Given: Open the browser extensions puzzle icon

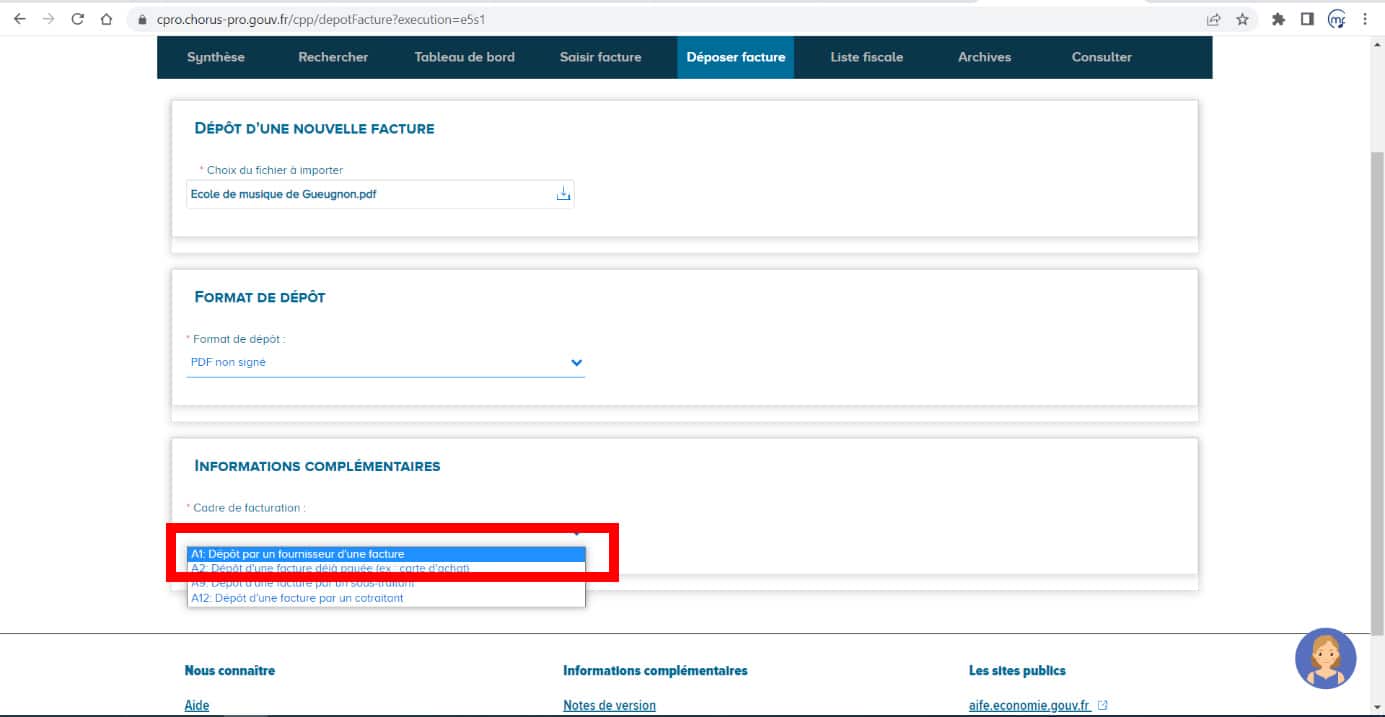Looking at the screenshot, I should (1277, 19).
